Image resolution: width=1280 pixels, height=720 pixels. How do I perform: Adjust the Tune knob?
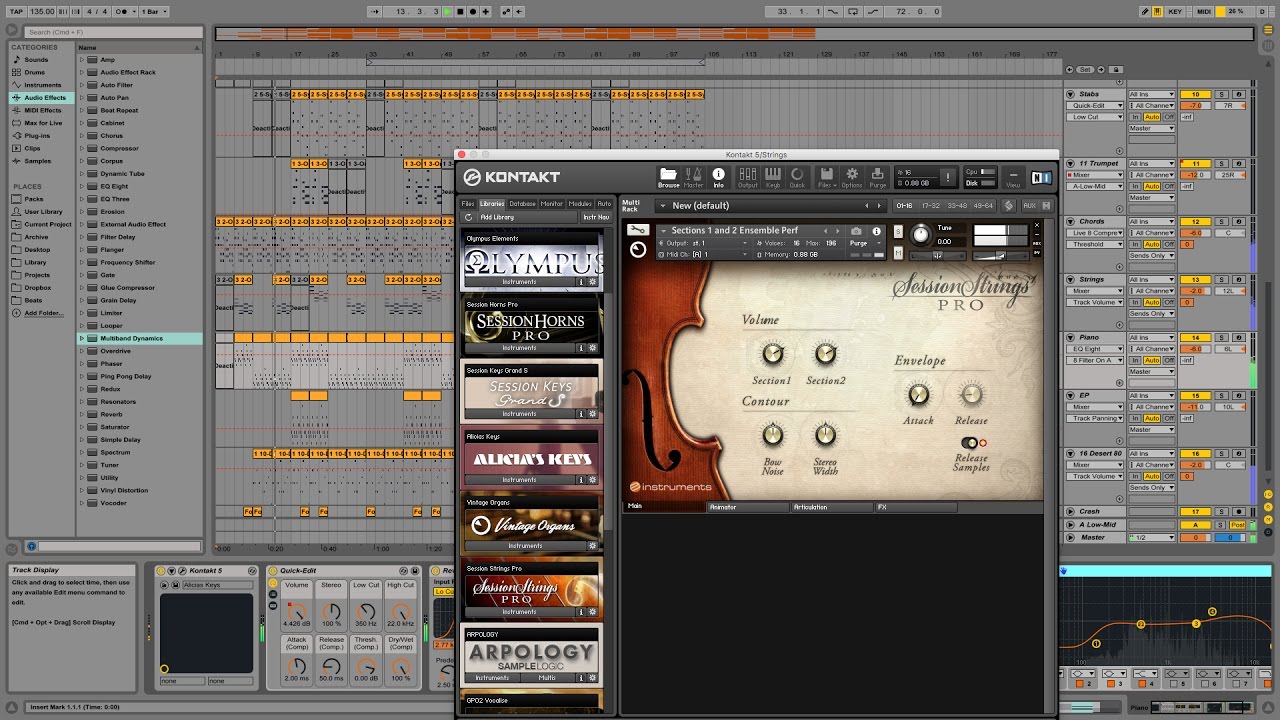(x=920, y=235)
